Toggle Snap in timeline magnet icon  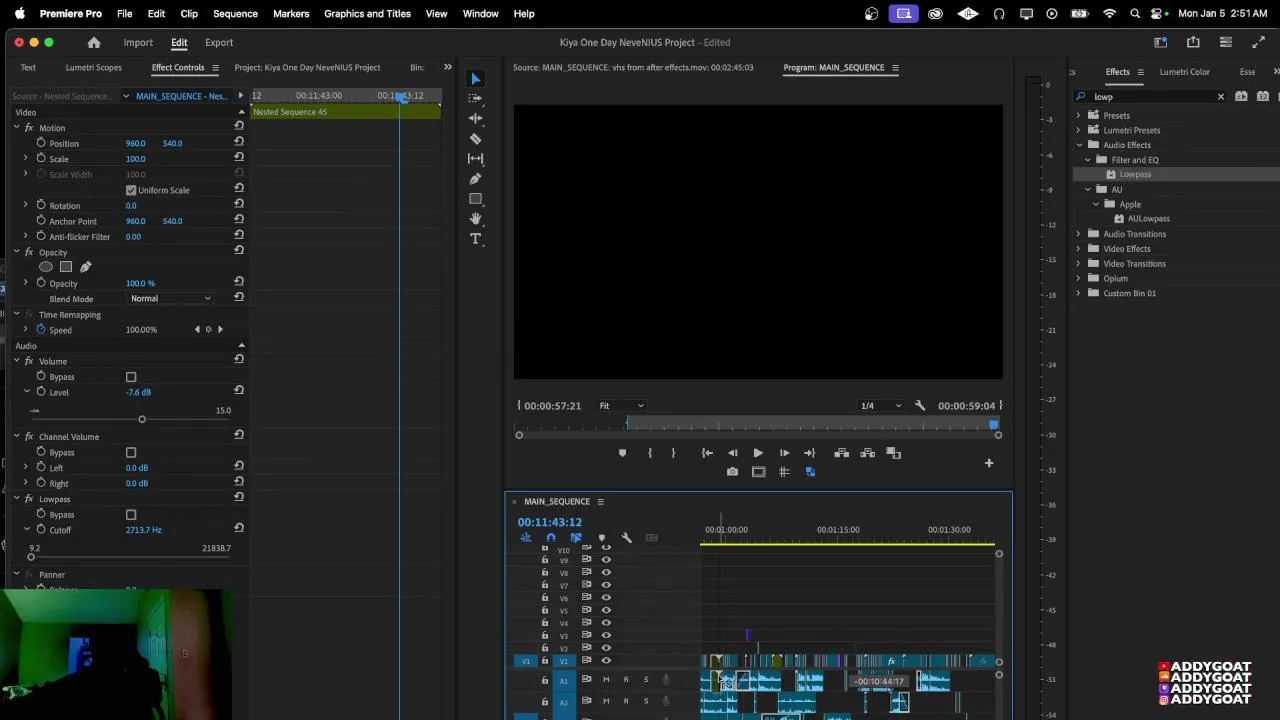tap(551, 538)
